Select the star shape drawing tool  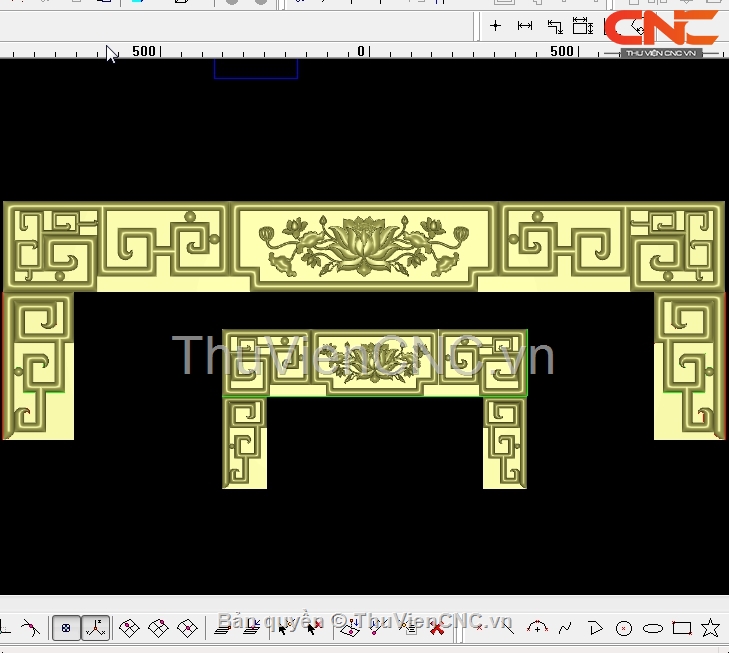(710, 628)
